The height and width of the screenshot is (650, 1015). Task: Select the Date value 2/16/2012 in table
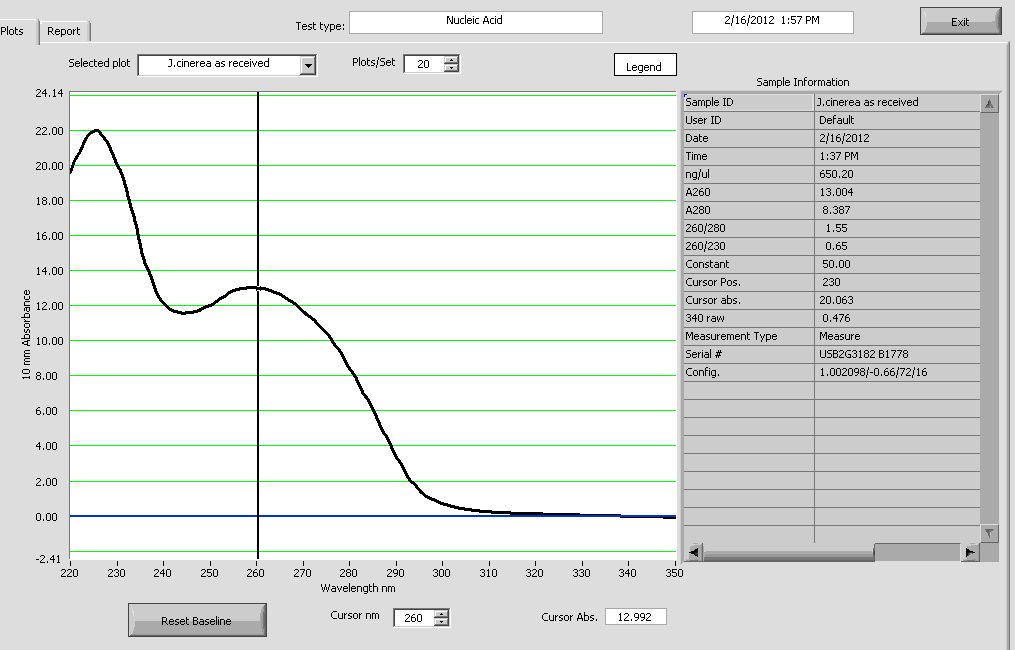tap(897, 139)
